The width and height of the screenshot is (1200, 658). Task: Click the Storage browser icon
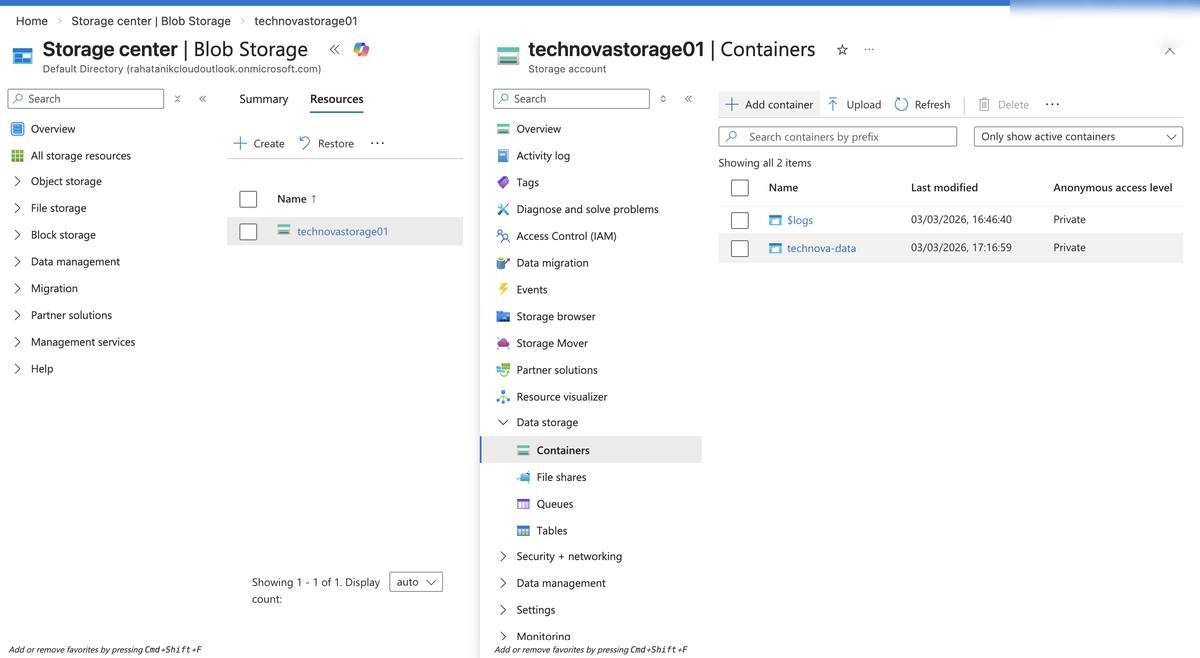point(503,316)
